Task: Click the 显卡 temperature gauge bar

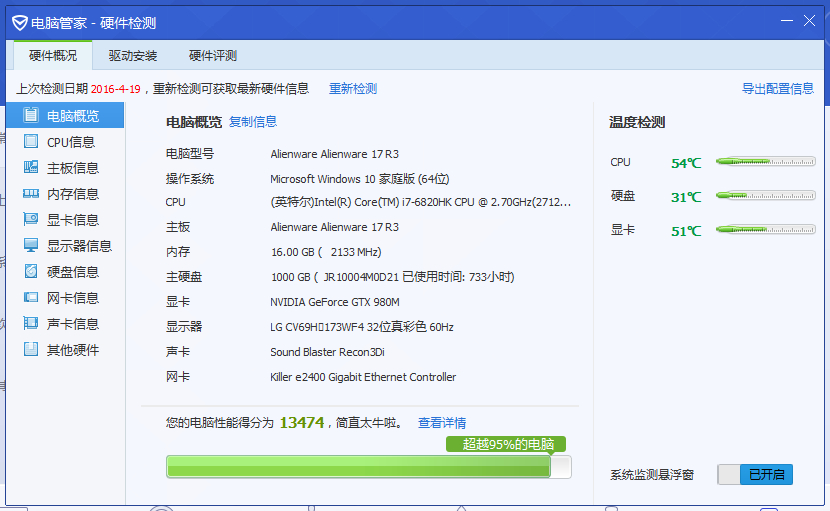Action: [x=765, y=229]
